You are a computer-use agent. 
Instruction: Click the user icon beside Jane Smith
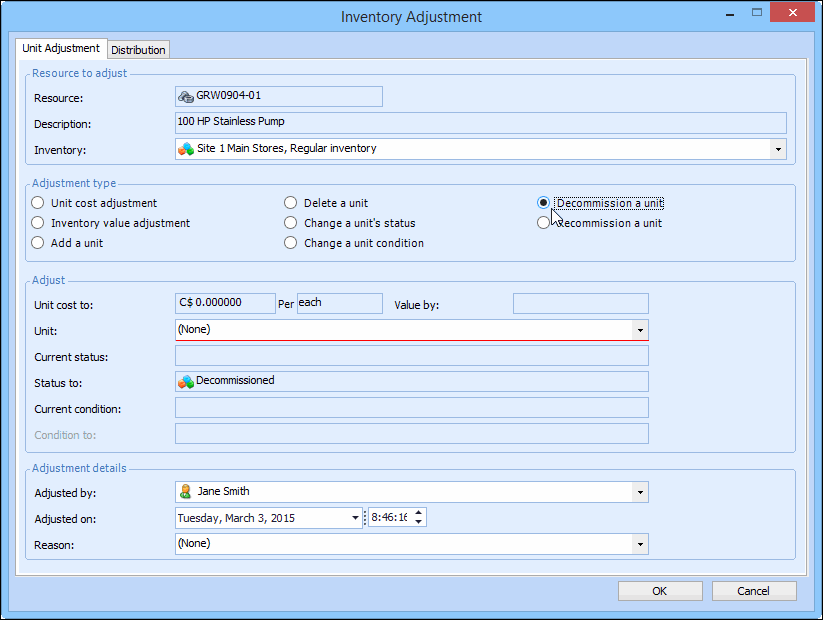point(185,492)
